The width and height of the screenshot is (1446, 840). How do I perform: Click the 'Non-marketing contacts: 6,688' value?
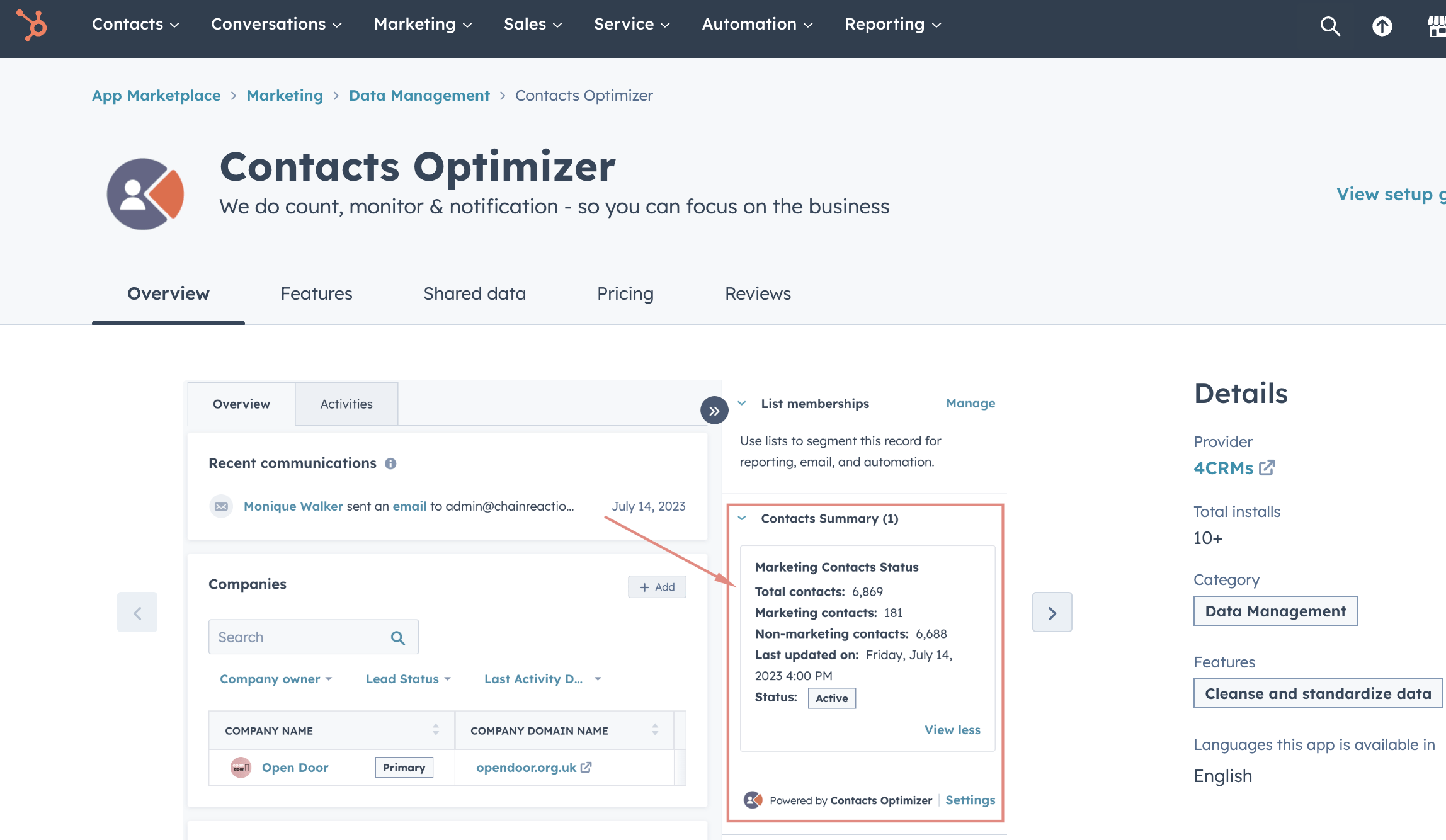(931, 634)
